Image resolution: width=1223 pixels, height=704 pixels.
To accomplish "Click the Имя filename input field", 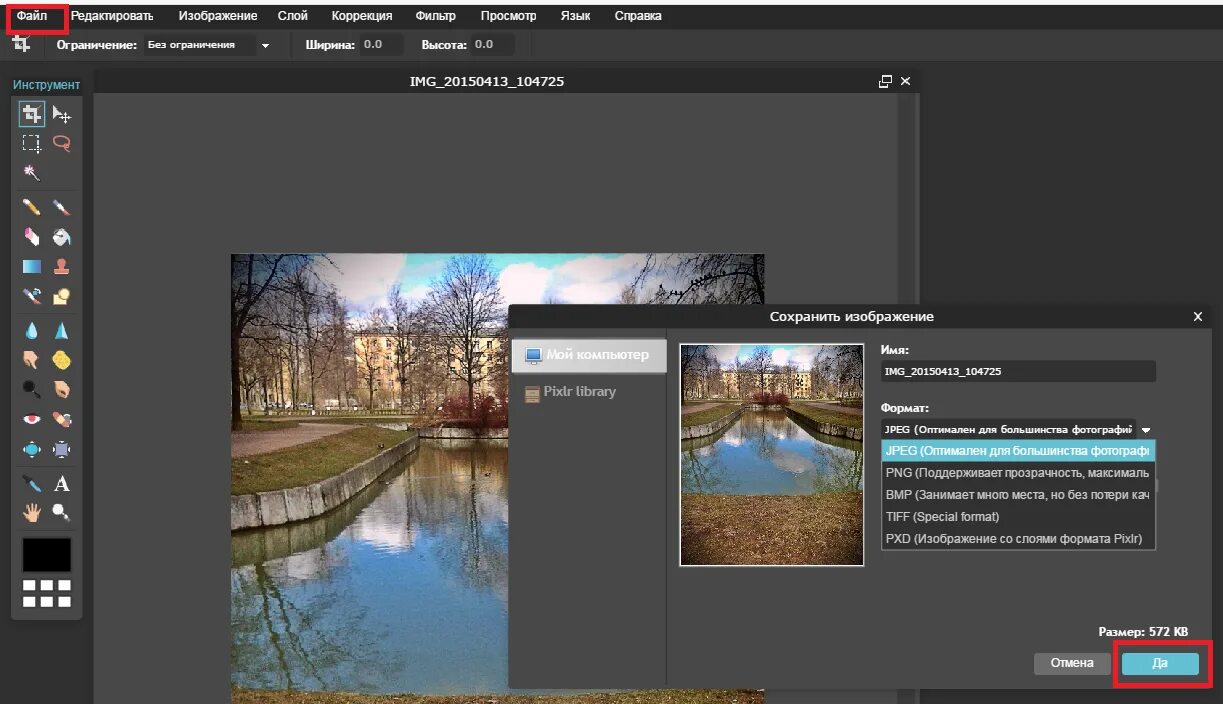I will coord(1018,371).
